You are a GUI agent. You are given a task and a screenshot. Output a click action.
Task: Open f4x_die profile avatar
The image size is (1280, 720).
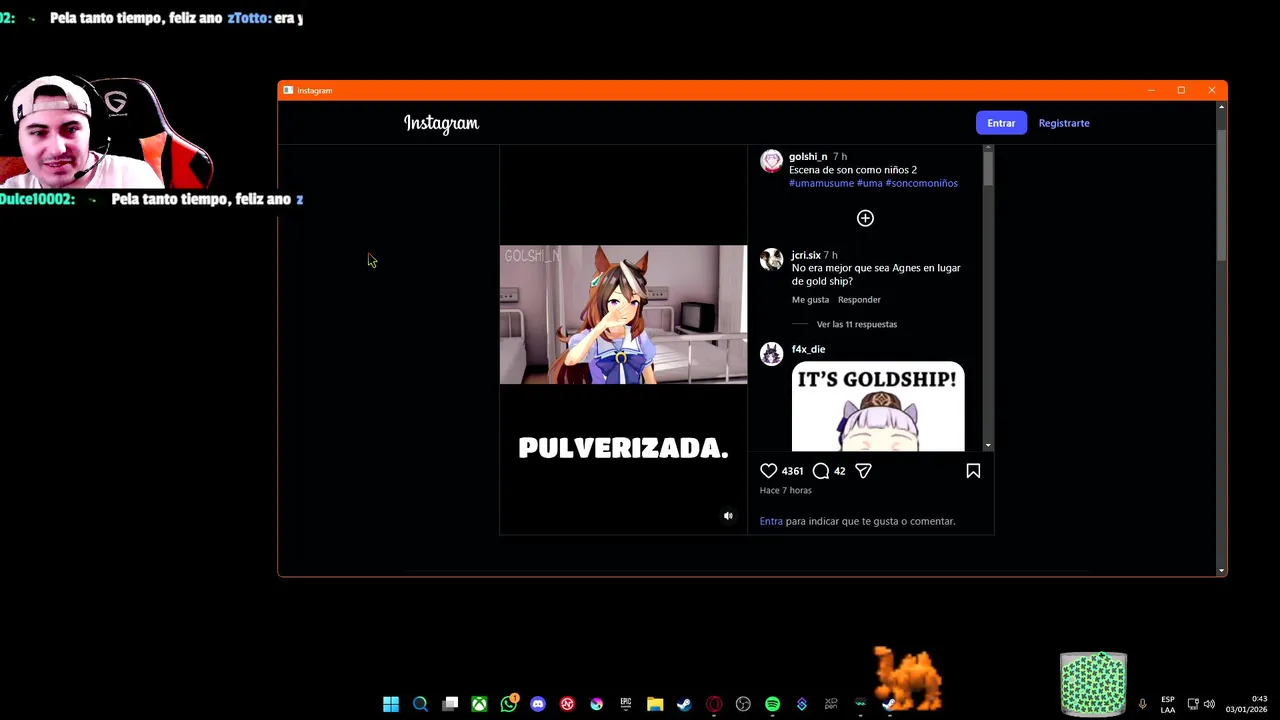coord(771,353)
